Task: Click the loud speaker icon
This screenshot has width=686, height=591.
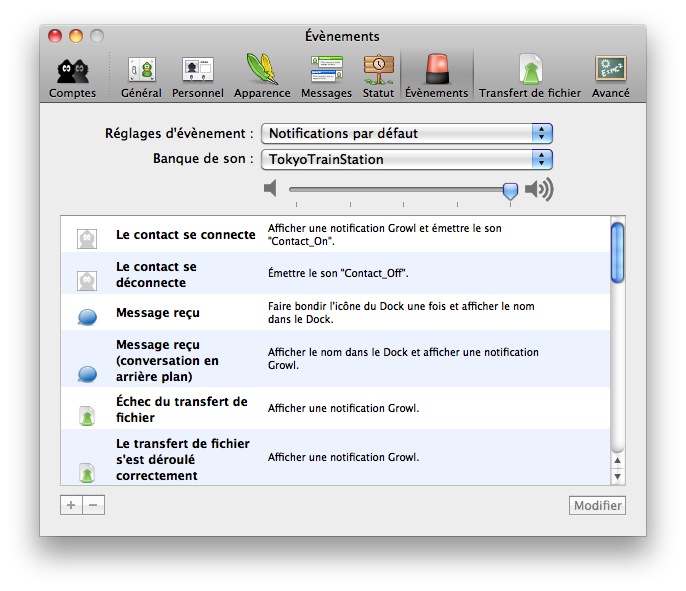Action: (539, 189)
